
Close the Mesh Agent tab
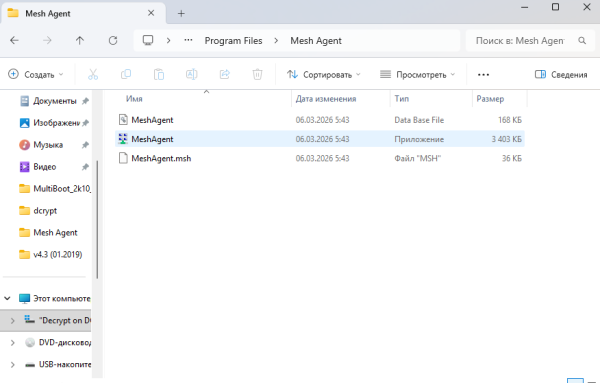click(151, 13)
